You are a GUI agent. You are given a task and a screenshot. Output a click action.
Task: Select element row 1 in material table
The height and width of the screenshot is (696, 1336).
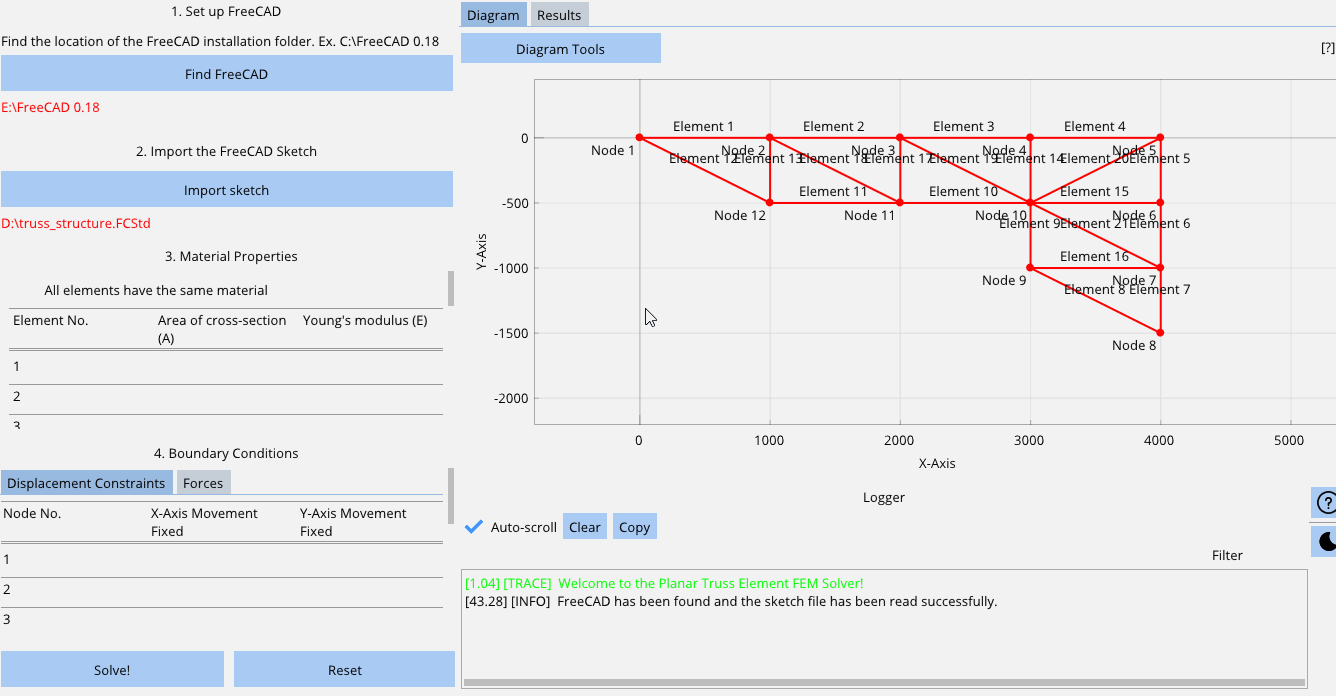point(226,366)
